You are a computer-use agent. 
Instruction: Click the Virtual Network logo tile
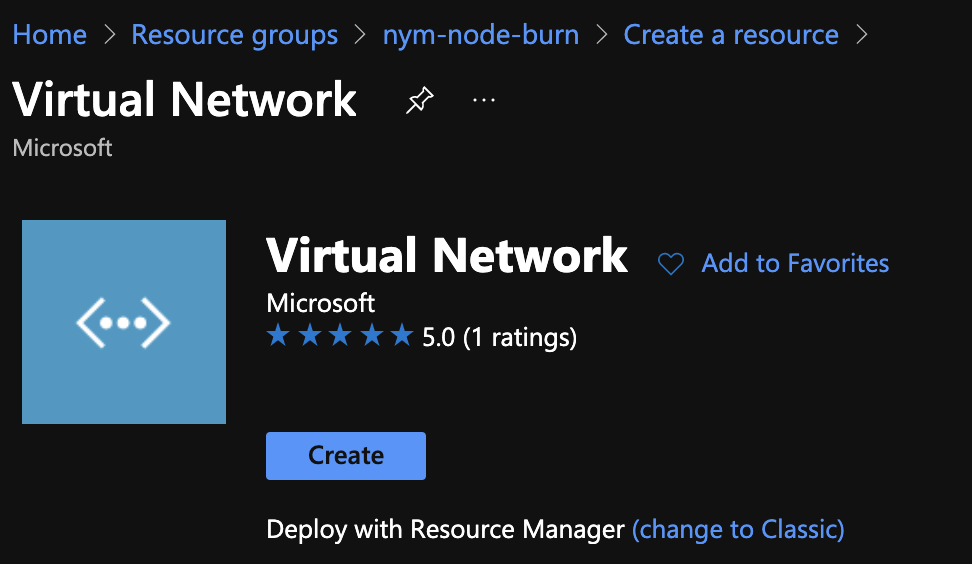click(x=124, y=322)
